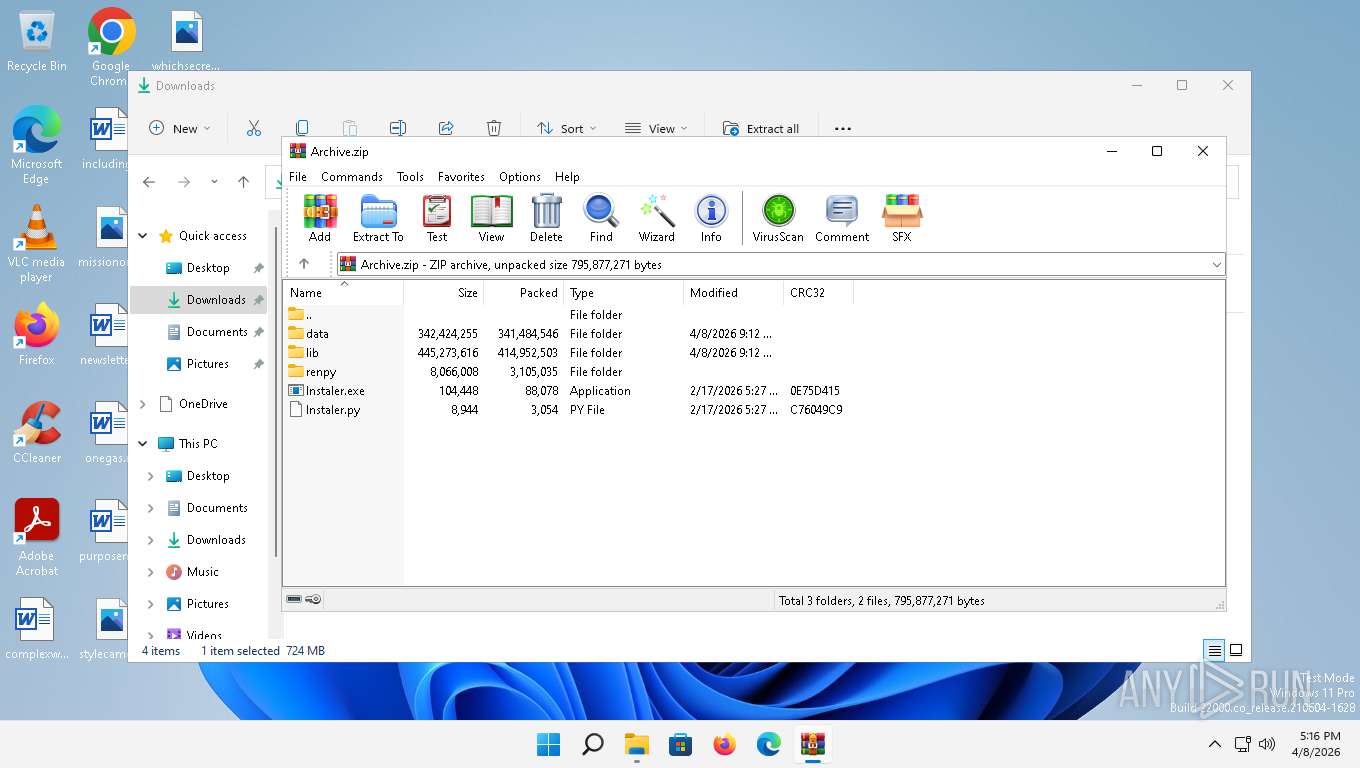Screen dimensions: 1360x768
Task: Navigate back in Downloads window
Action: pyautogui.click(x=149, y=182)
